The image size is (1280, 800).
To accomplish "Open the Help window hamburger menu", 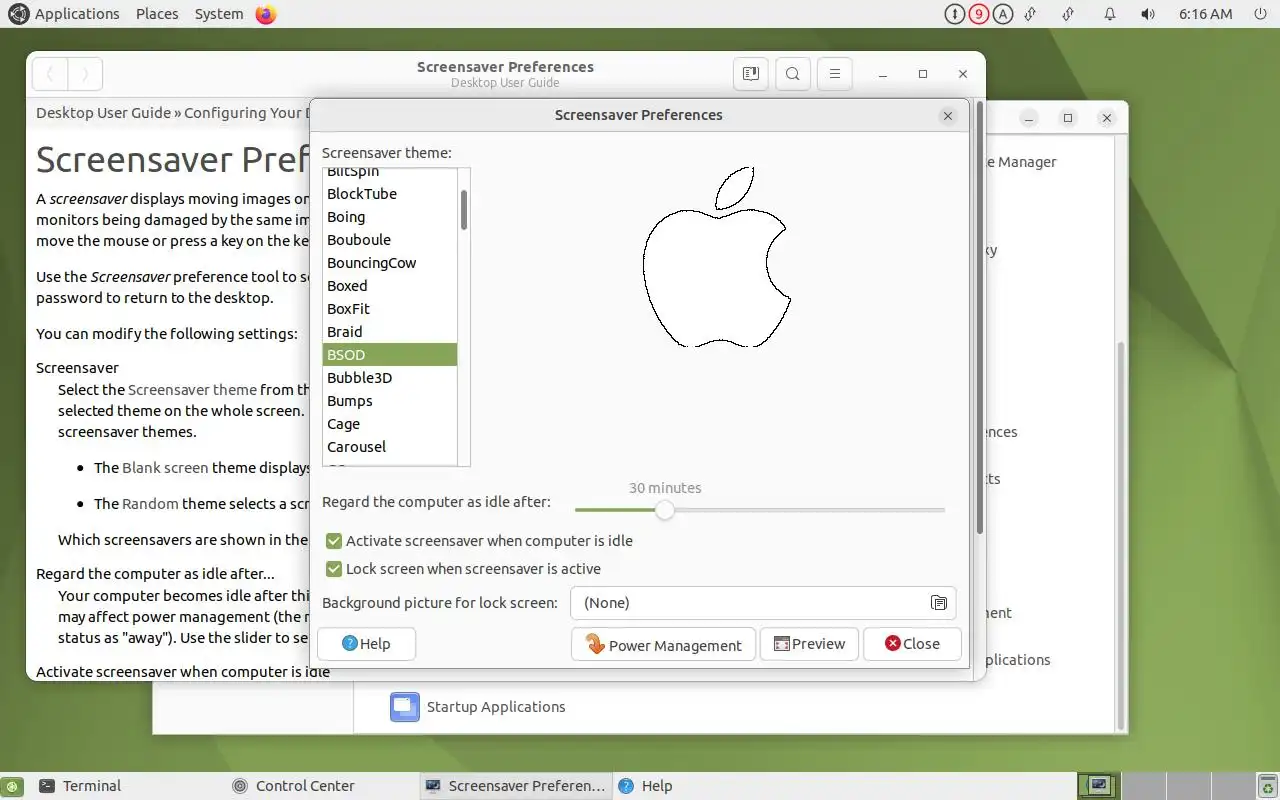I will point(834,74).
